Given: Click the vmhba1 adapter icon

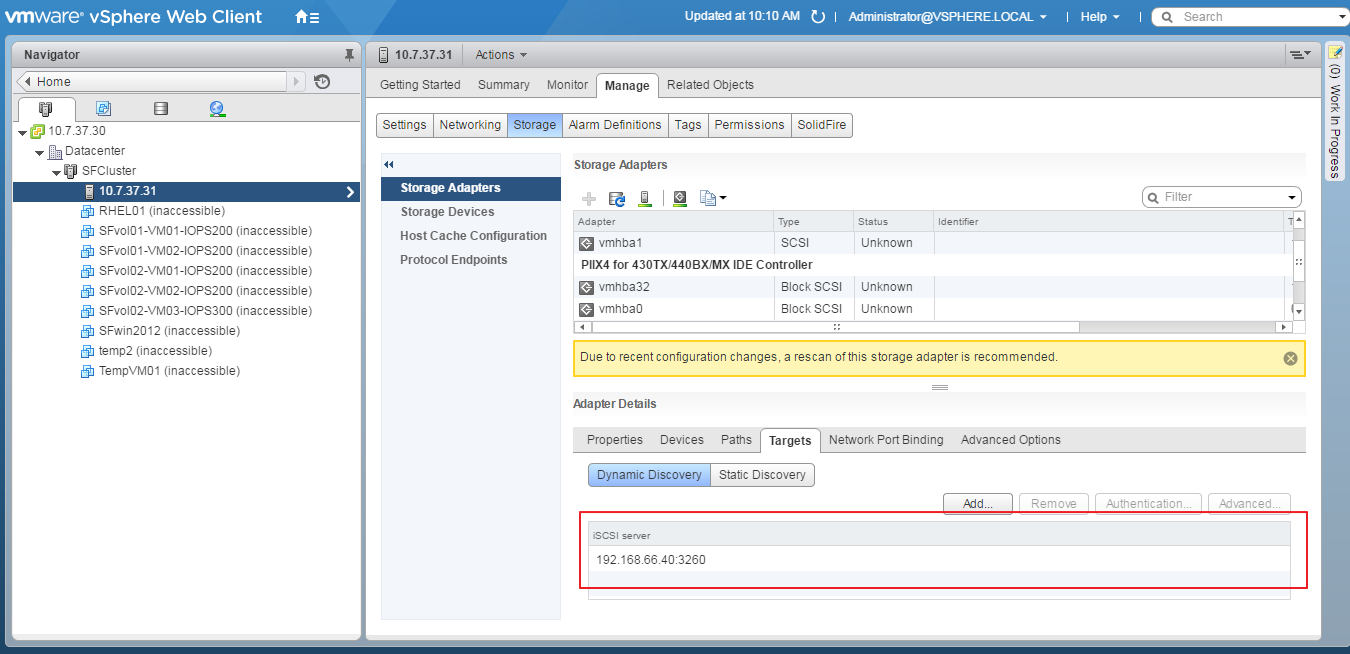Looking at the screenshot, I should point(586,243).
